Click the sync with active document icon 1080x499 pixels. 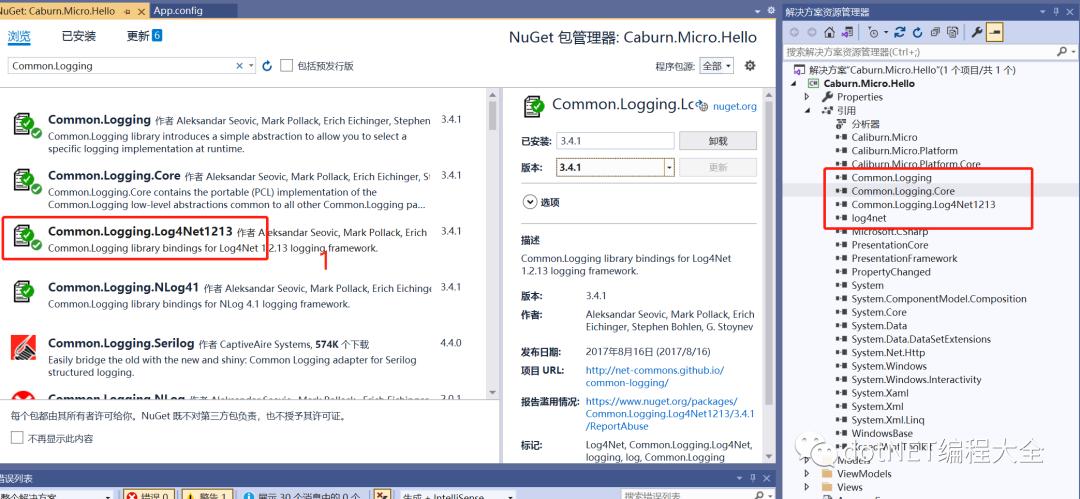[x=900, y=32]
